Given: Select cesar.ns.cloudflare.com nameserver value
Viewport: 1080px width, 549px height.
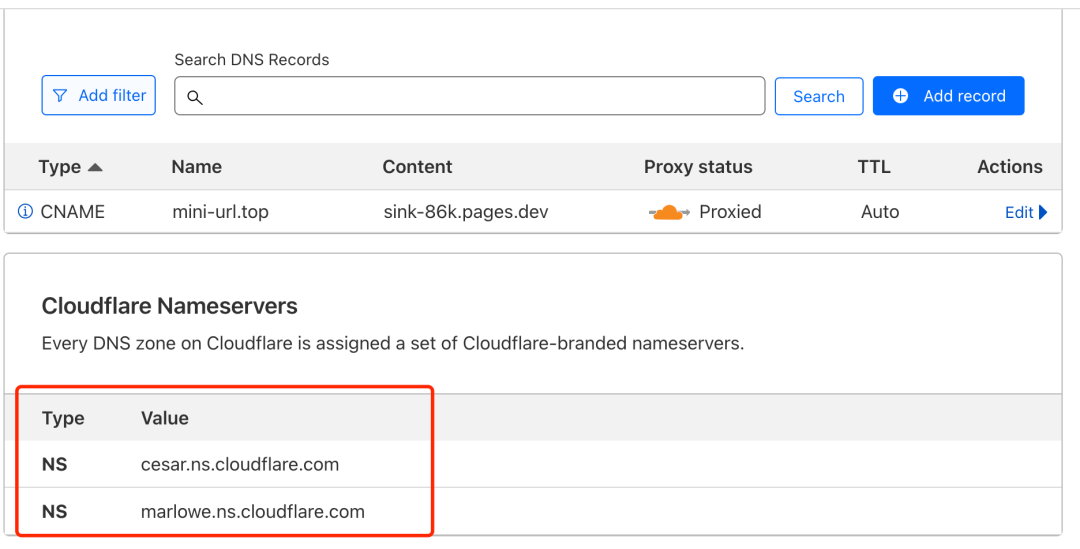Looking at the screenshot, I should (240, 464).
